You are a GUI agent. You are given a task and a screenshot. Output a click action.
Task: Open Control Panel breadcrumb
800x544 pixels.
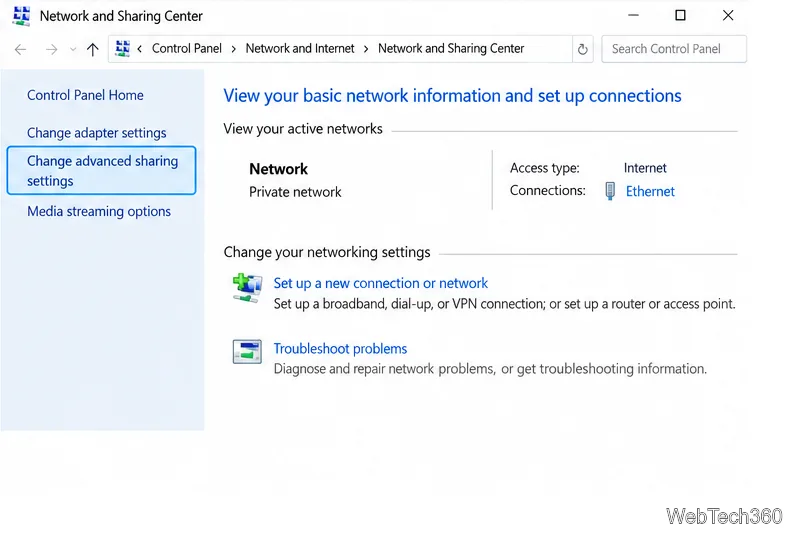pos(187,48)
